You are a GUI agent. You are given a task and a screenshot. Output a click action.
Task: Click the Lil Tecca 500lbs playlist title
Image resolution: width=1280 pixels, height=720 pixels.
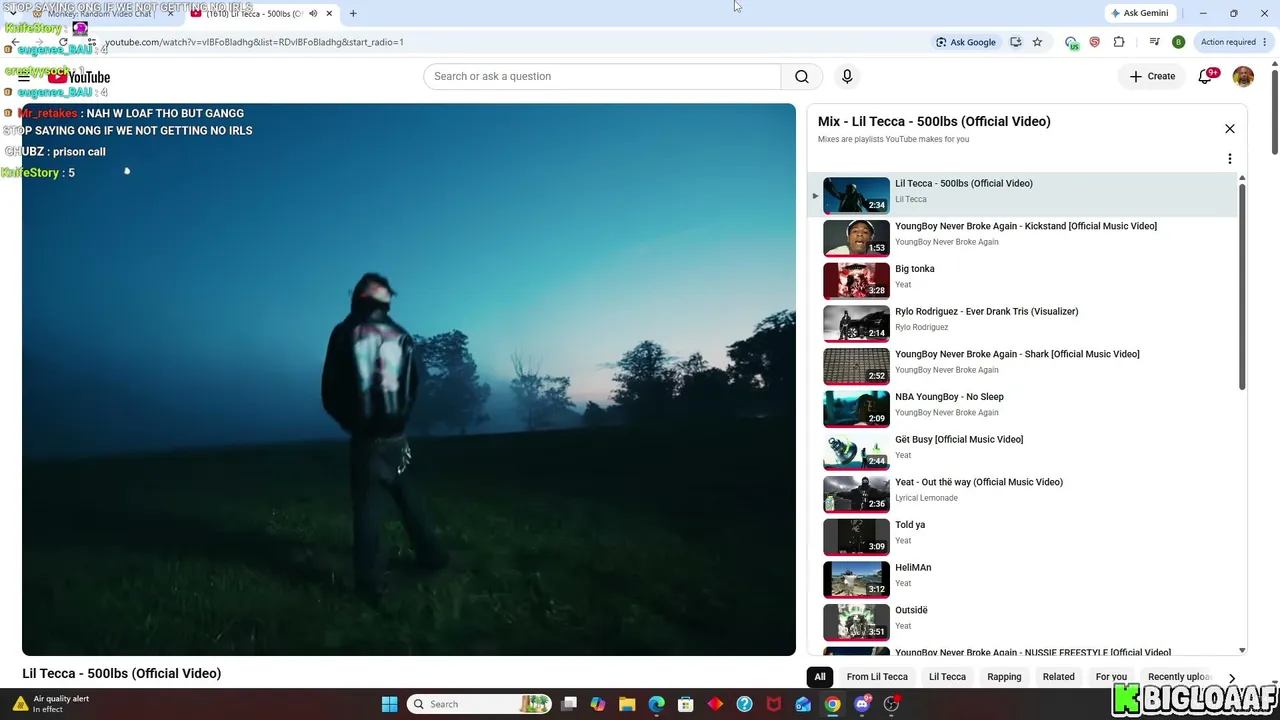(964, 184)
